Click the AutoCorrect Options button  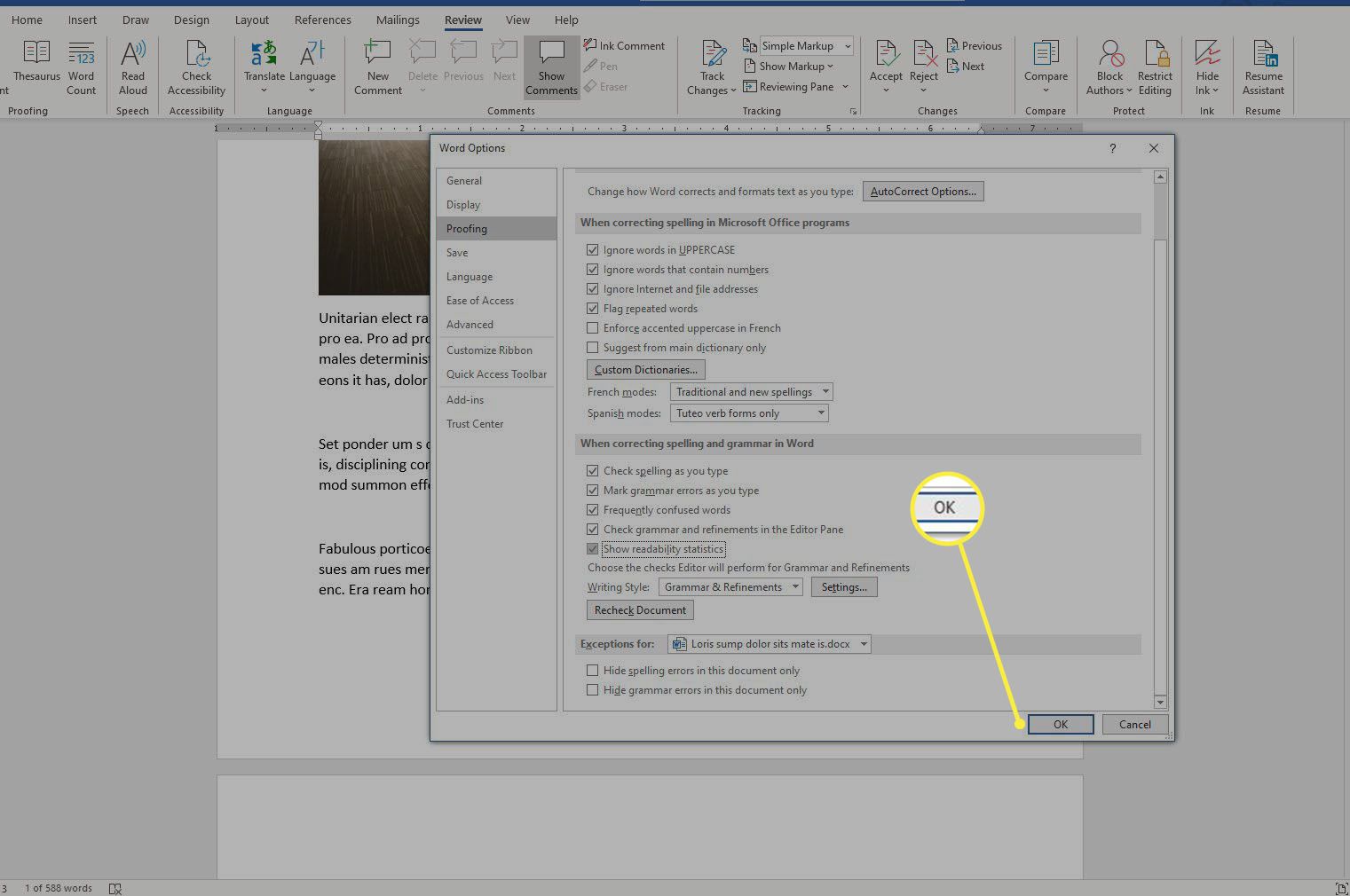[x=923, y=192]
